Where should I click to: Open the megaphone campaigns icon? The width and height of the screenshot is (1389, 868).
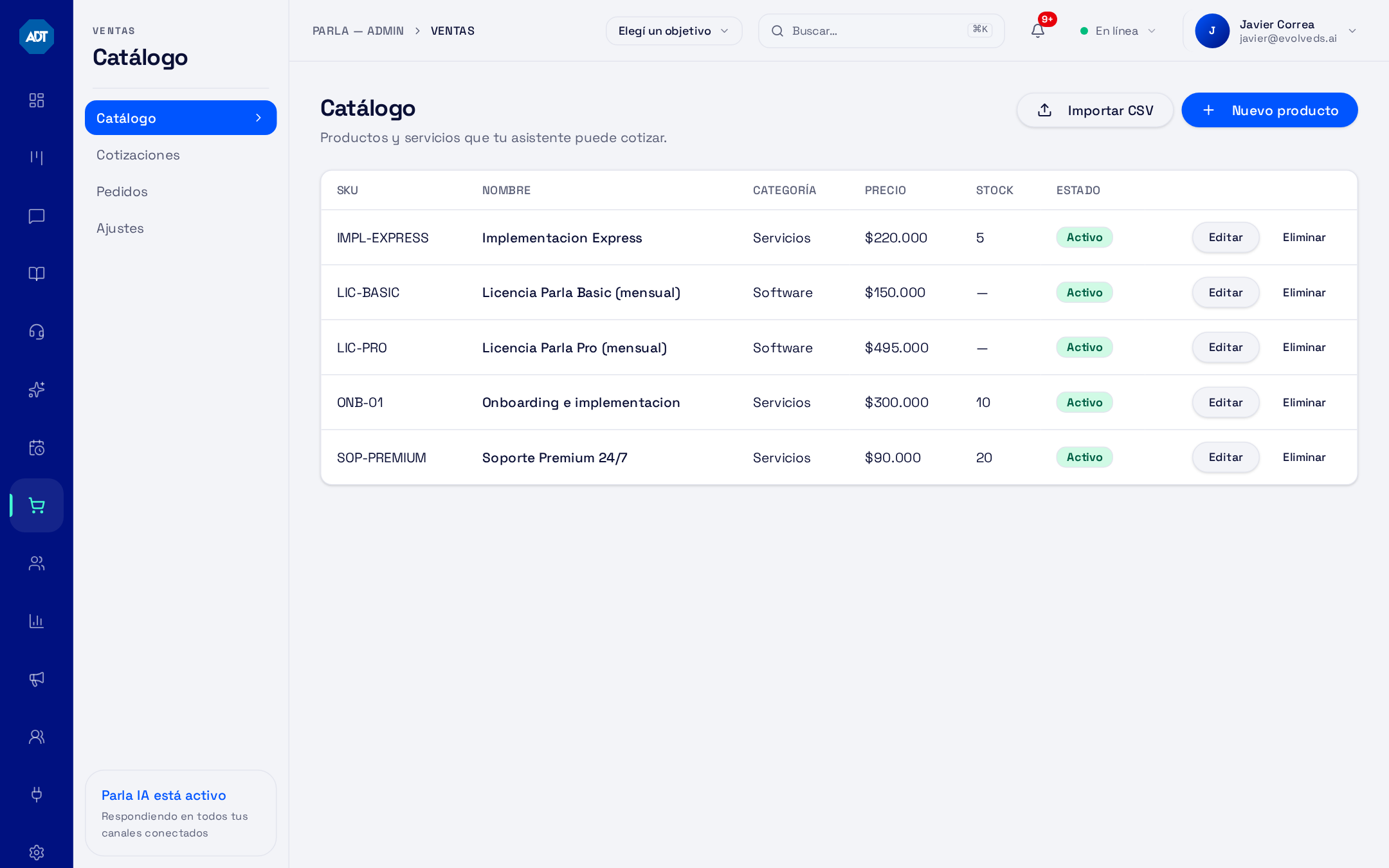[37, 679]
